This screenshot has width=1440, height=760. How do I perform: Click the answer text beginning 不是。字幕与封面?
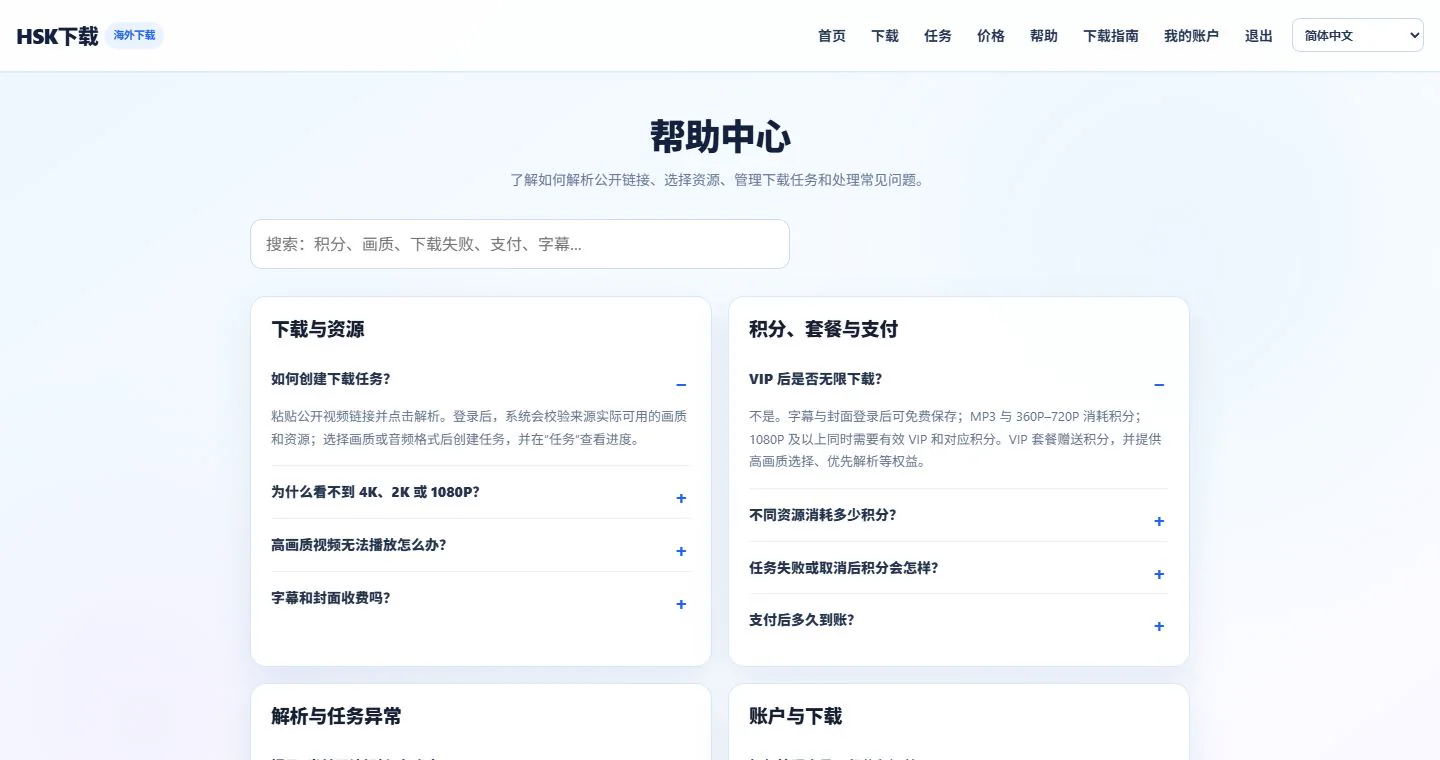pos(955,439)
